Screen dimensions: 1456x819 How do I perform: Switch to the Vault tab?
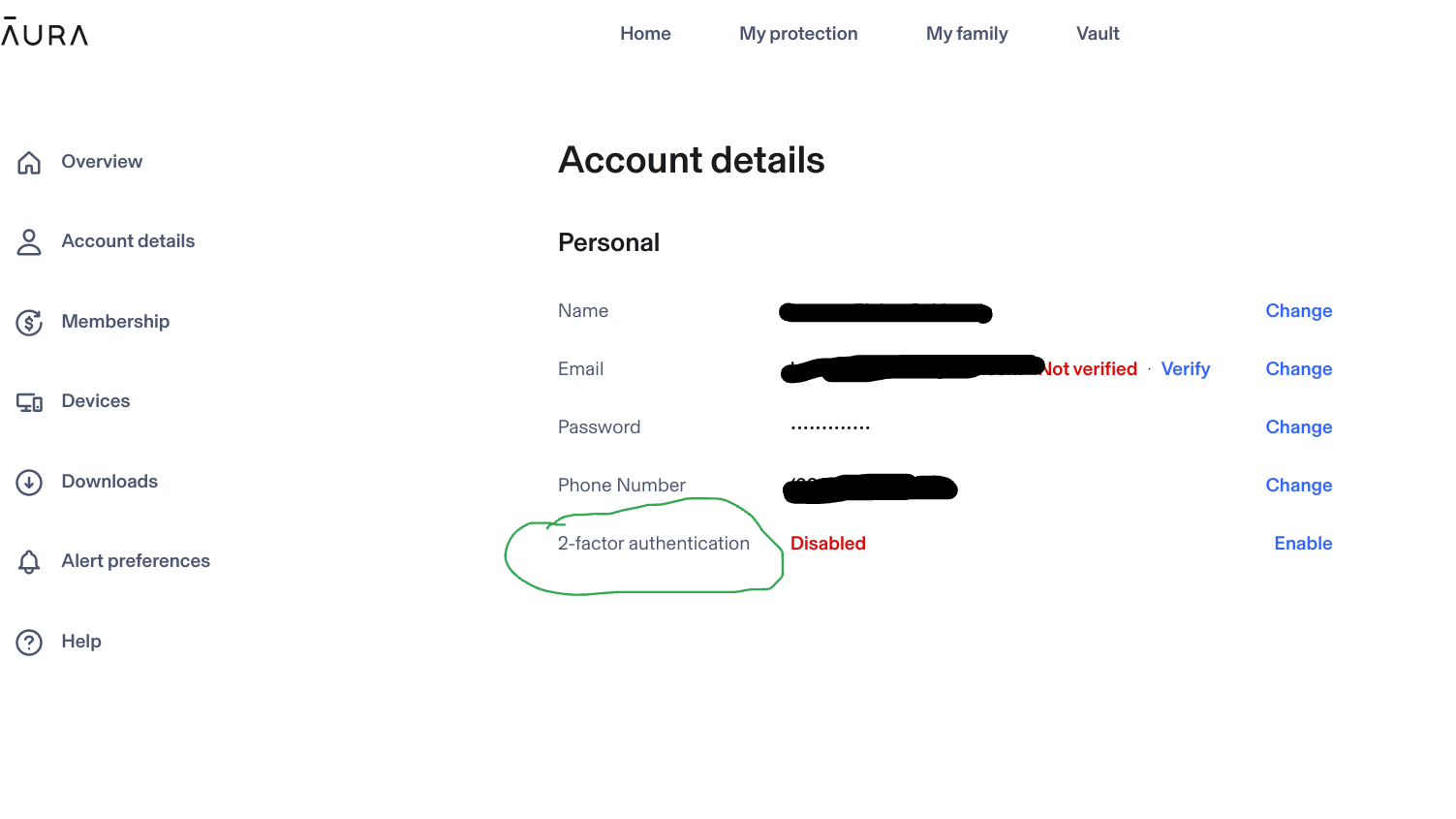[x=1098, y=33]
